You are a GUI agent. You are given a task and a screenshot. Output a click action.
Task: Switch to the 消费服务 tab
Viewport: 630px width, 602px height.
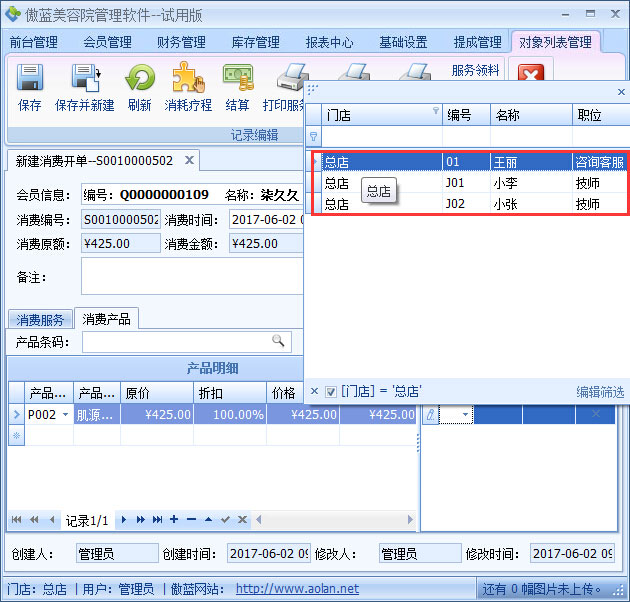pyautogui.click(x=40, y=320)
